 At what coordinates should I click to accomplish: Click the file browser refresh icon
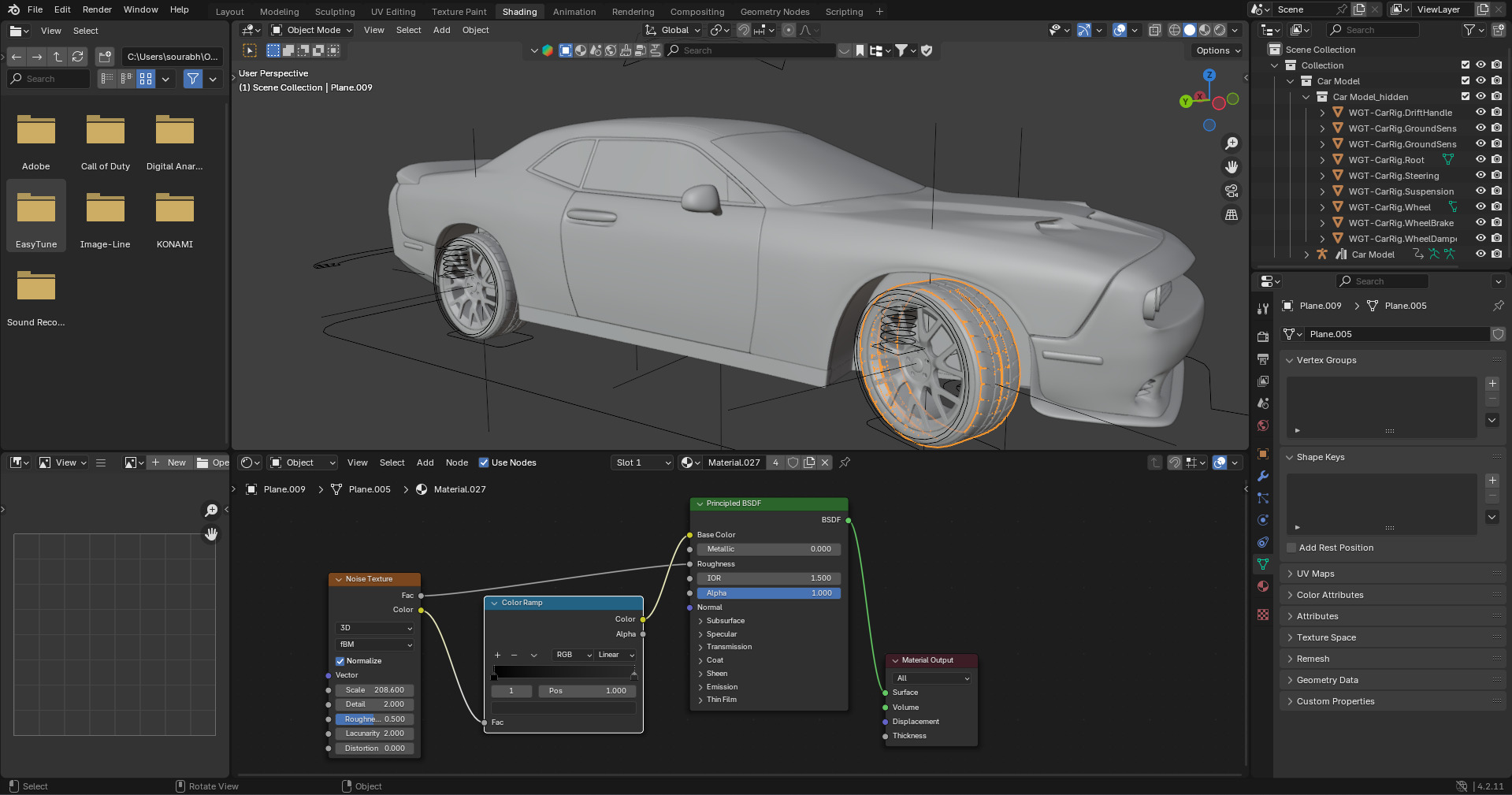[x=77, y=57]
